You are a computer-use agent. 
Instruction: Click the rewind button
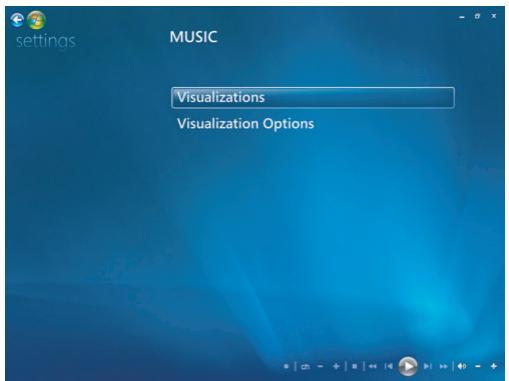coord(372,366)
